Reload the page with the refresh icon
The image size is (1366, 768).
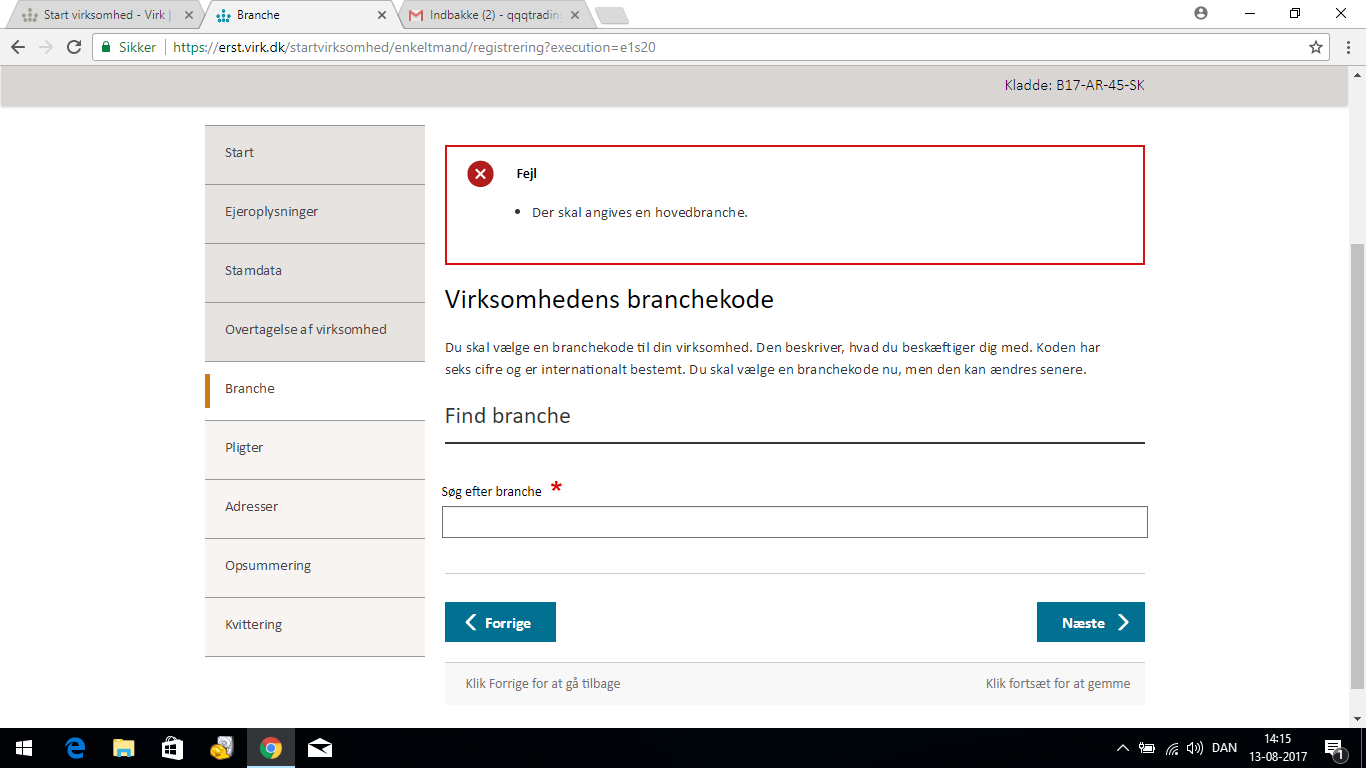[x=73, y=47]
